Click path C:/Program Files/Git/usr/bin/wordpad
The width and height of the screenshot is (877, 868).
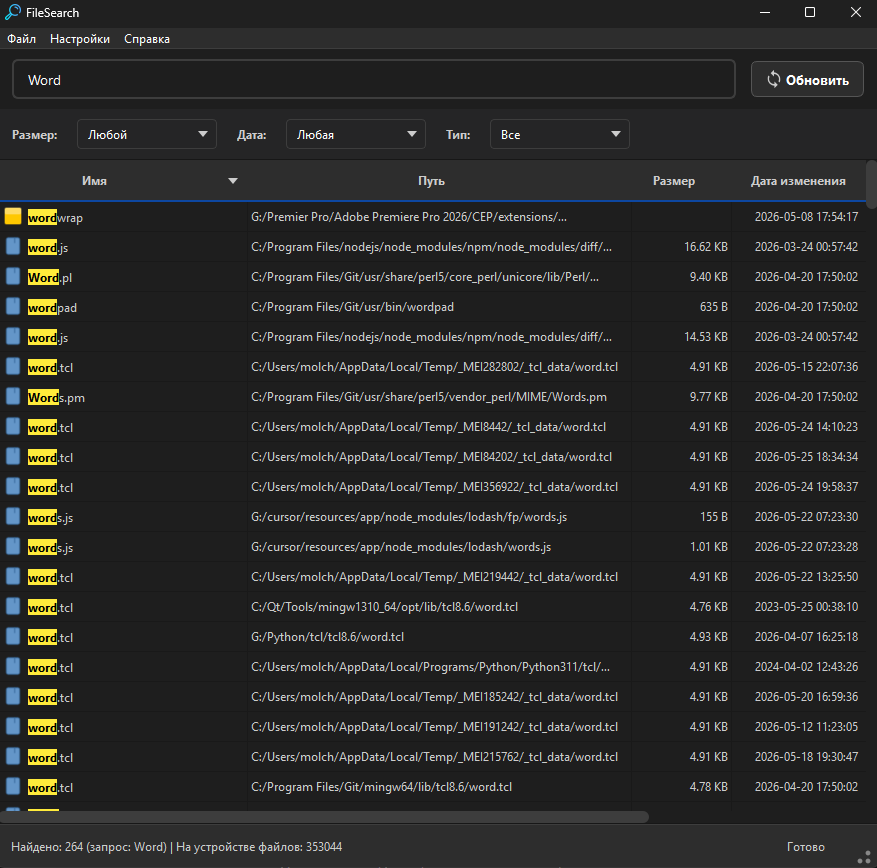352,306
